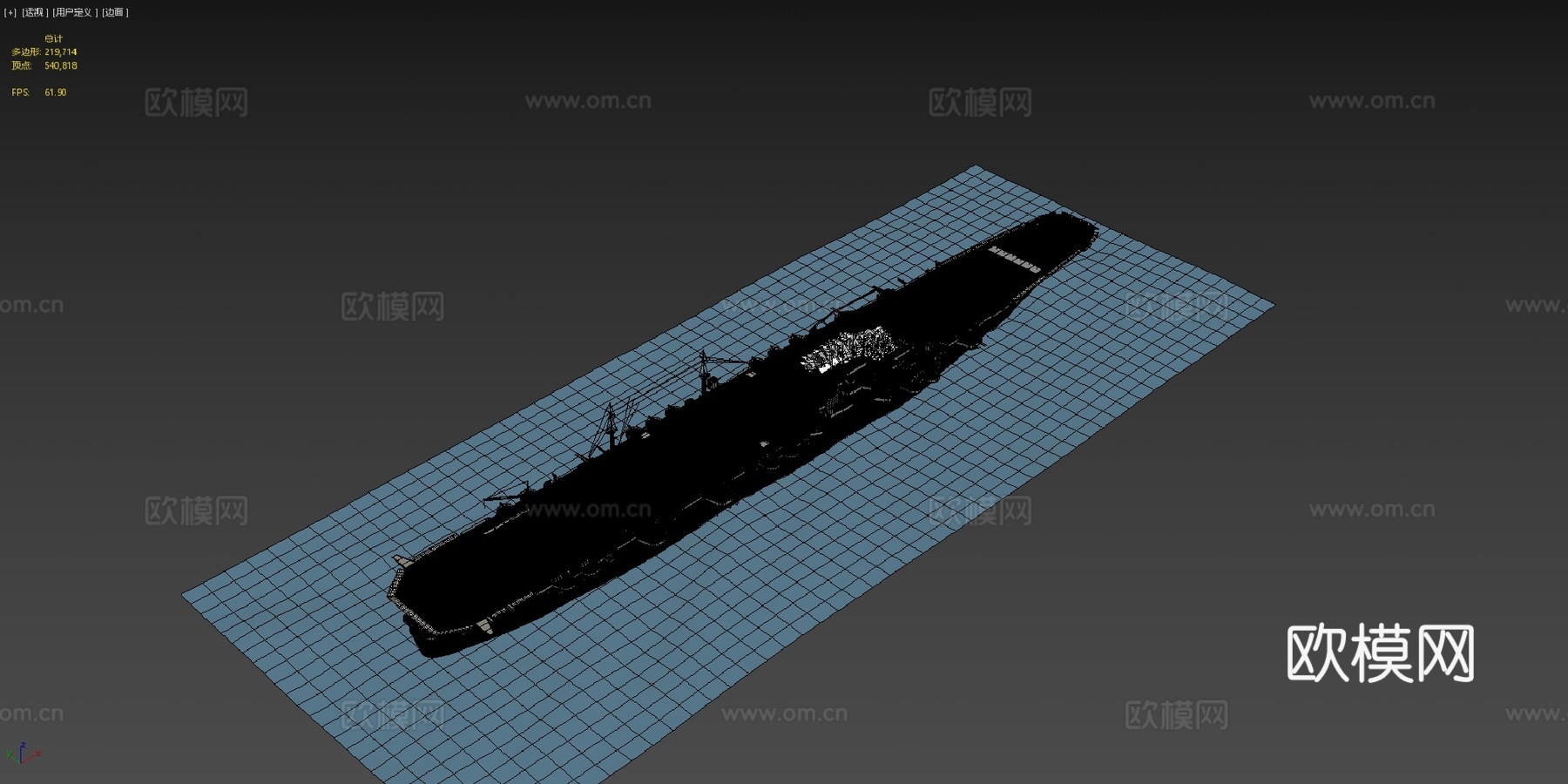Toggle 边面 edged faces display mode

coord(114,12)
